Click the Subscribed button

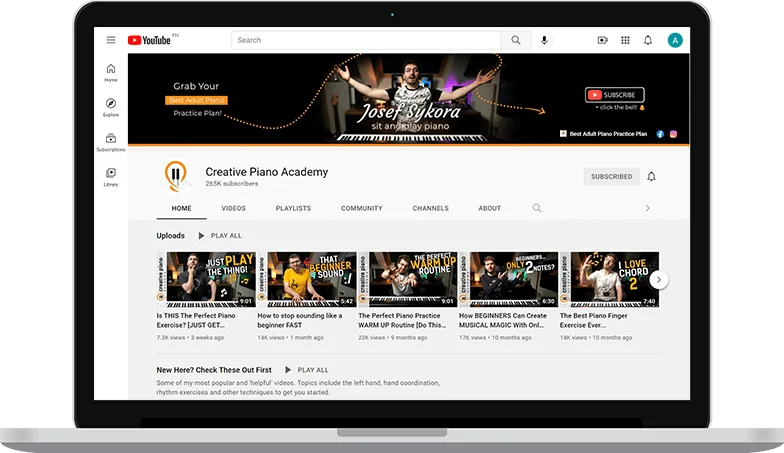612,176
